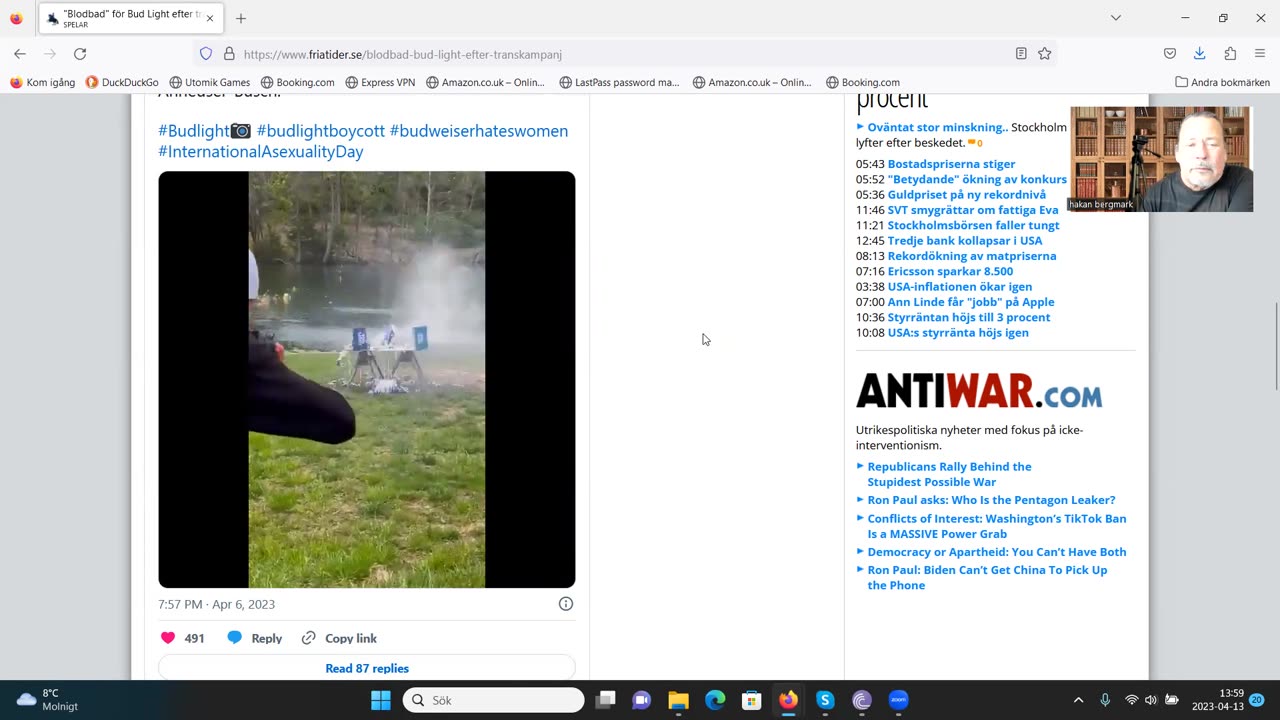The width and height of the screenshot is (1280, 720).
Task: Click the hakan bergmark webcam thumbnail
Action: [1161, 159]
